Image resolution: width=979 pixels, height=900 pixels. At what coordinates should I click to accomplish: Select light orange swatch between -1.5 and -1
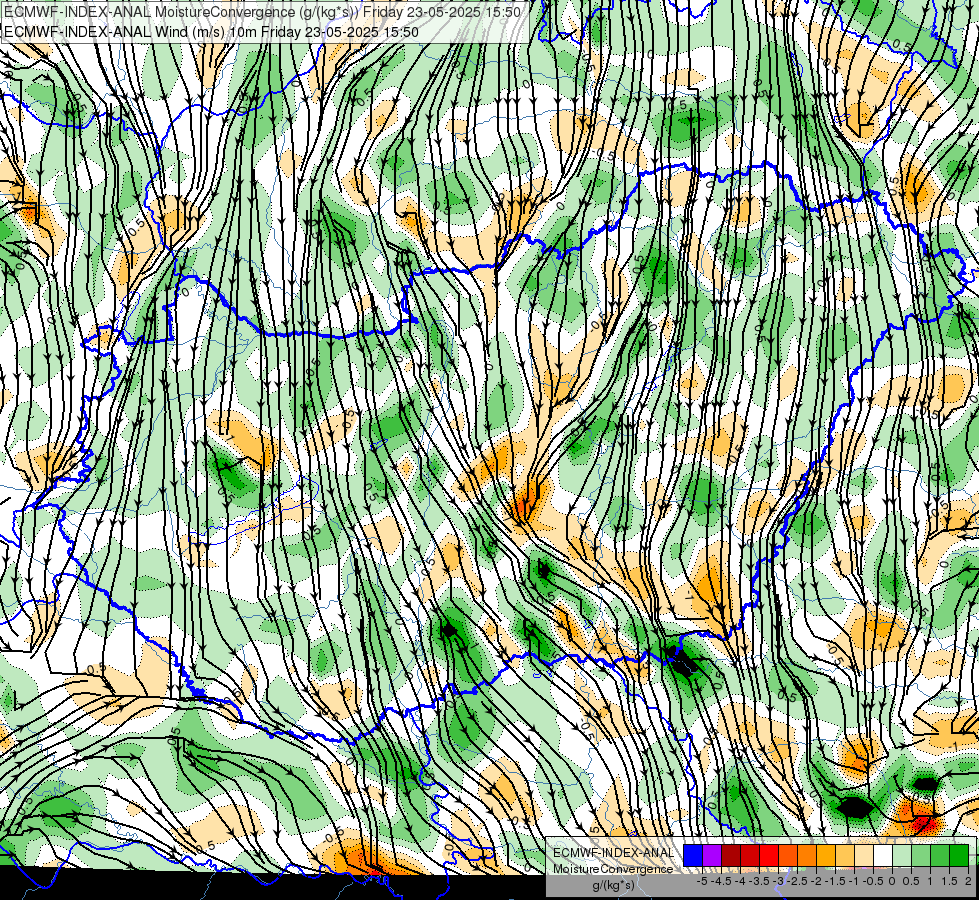845,856
